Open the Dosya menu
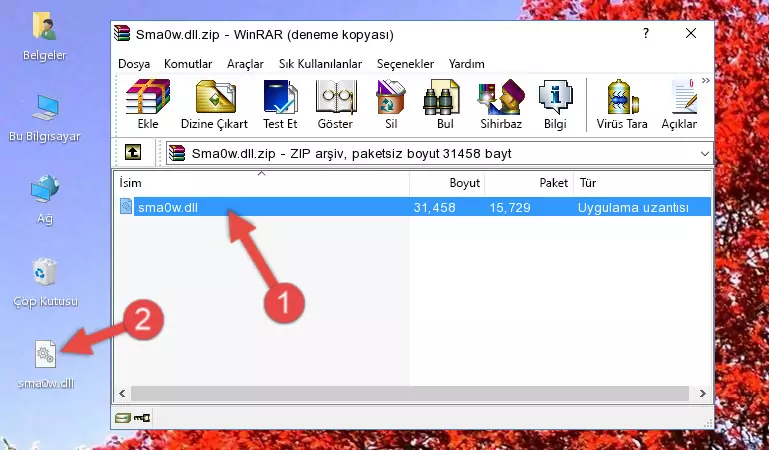 click(x=134, y=64)
